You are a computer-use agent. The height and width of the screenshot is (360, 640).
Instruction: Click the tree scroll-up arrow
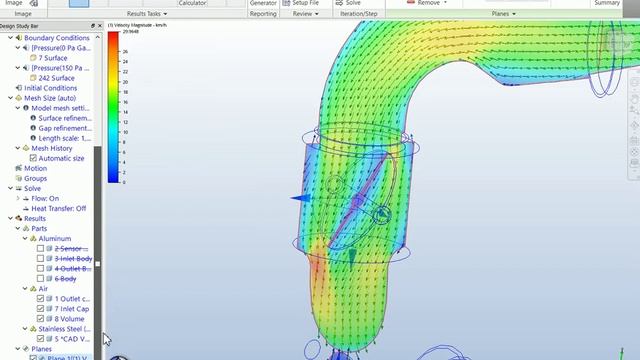click(98, 37)
